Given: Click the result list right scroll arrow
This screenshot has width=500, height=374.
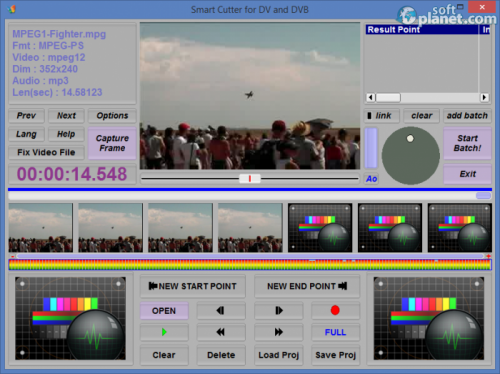Looking at the screenshot, I should point(484,98).
